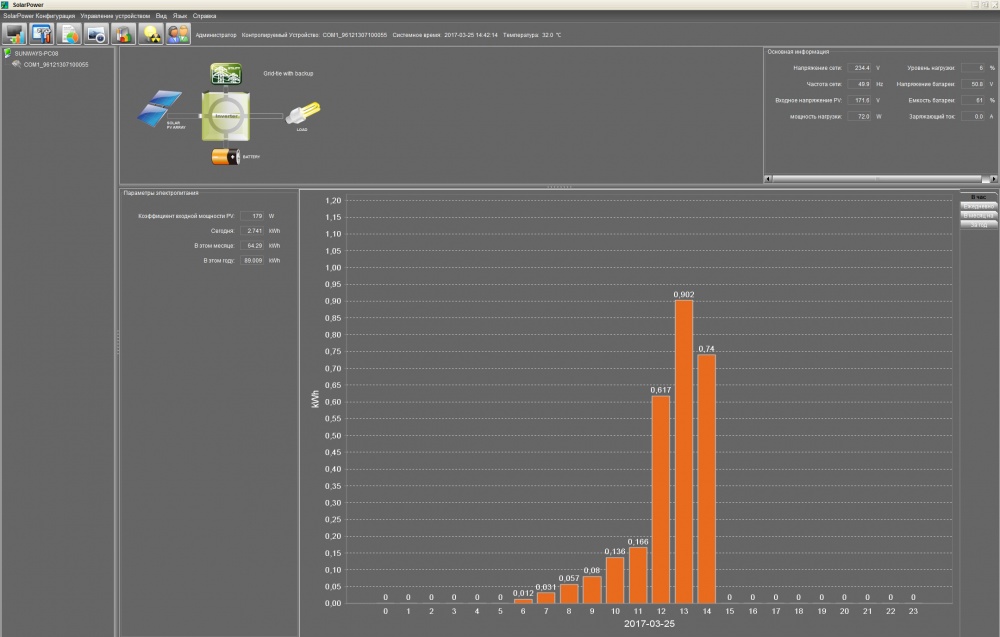The width and height of the screenshot is (1000, 637).
Task: Select device COM1_96121307100055 in the tree
Action: point(56,64)
